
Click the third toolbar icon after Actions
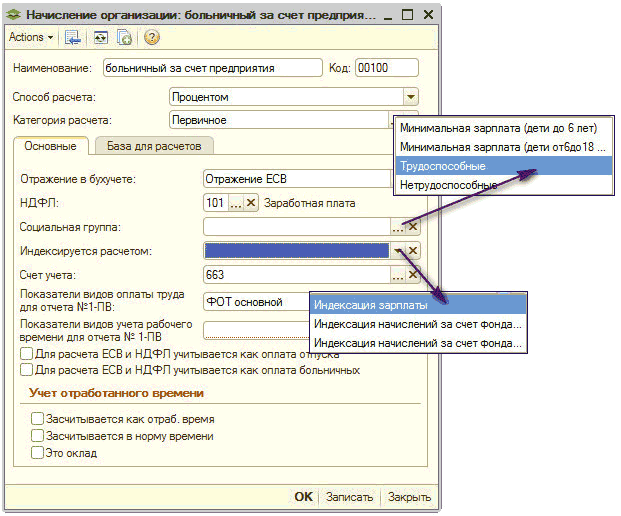tap(124, 37)
